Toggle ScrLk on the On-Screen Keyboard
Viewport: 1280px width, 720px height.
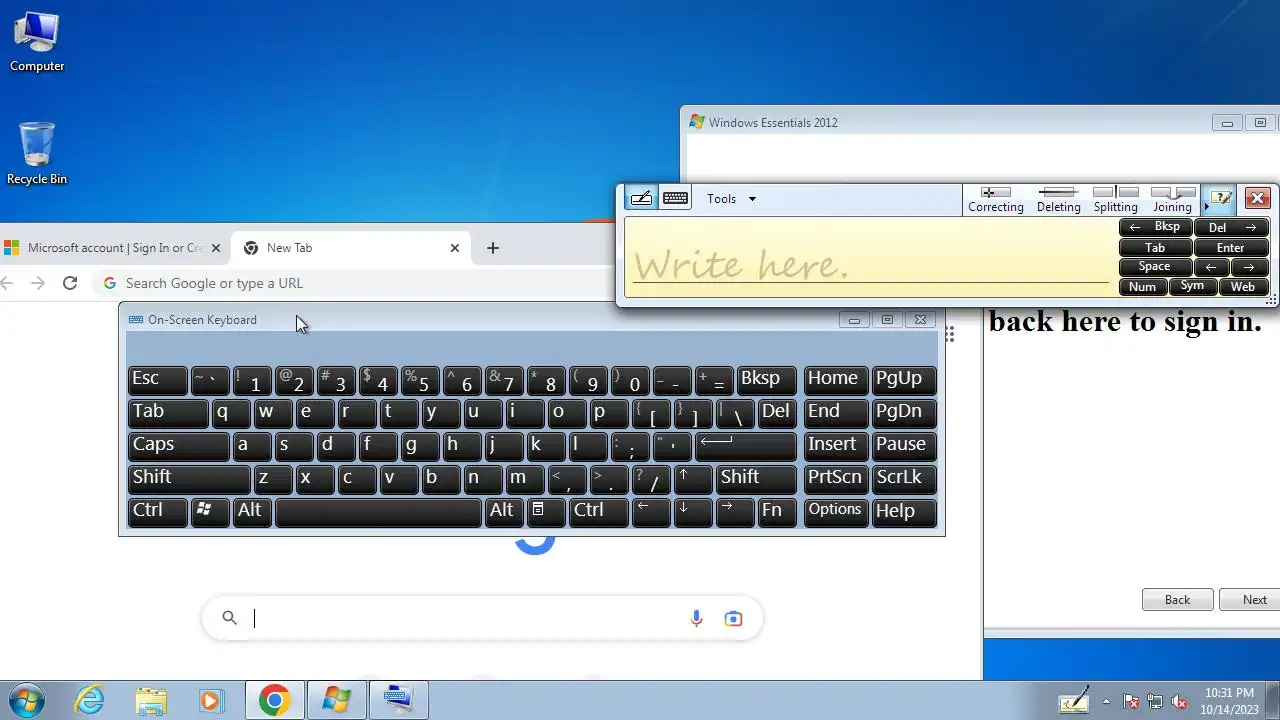904,478
